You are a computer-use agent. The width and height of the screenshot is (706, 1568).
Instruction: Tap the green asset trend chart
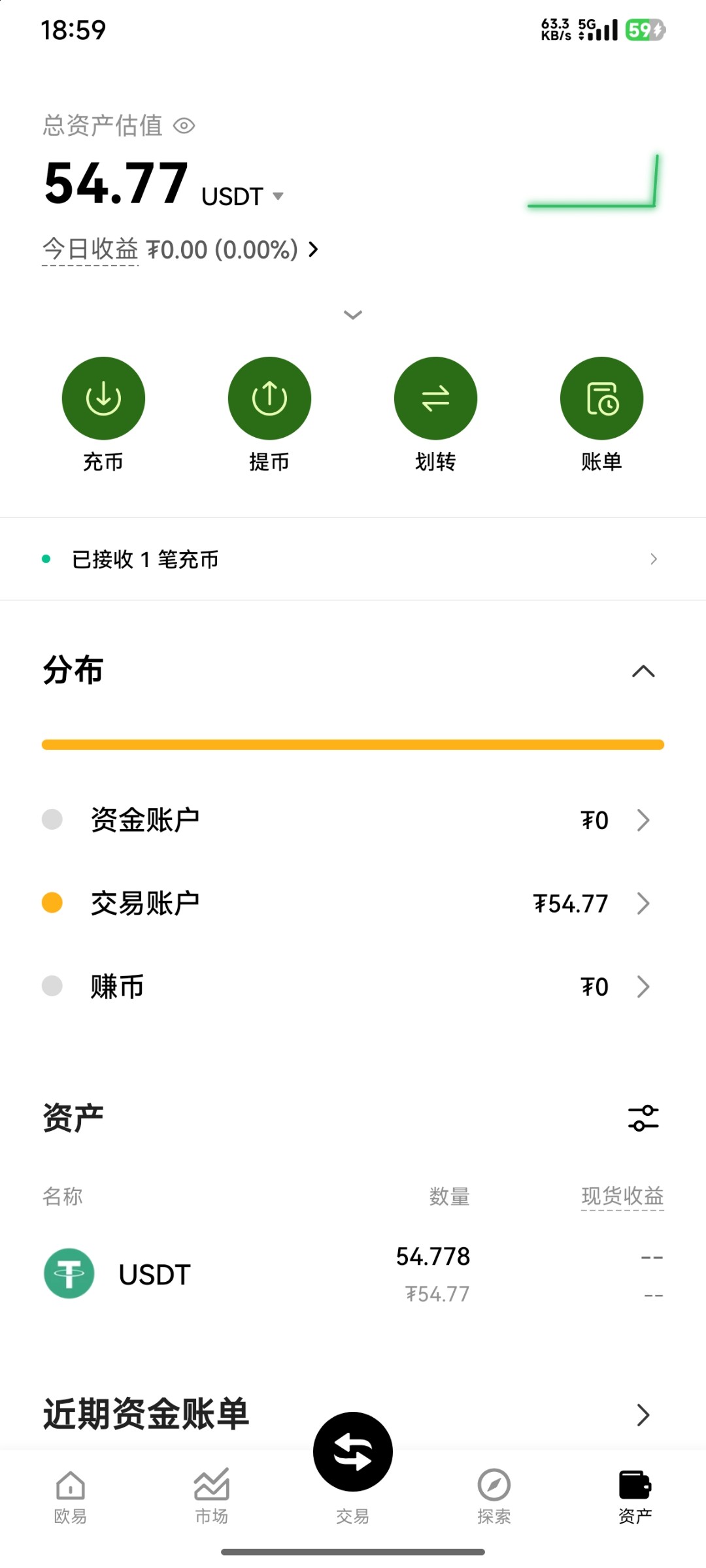click(593, 183)
